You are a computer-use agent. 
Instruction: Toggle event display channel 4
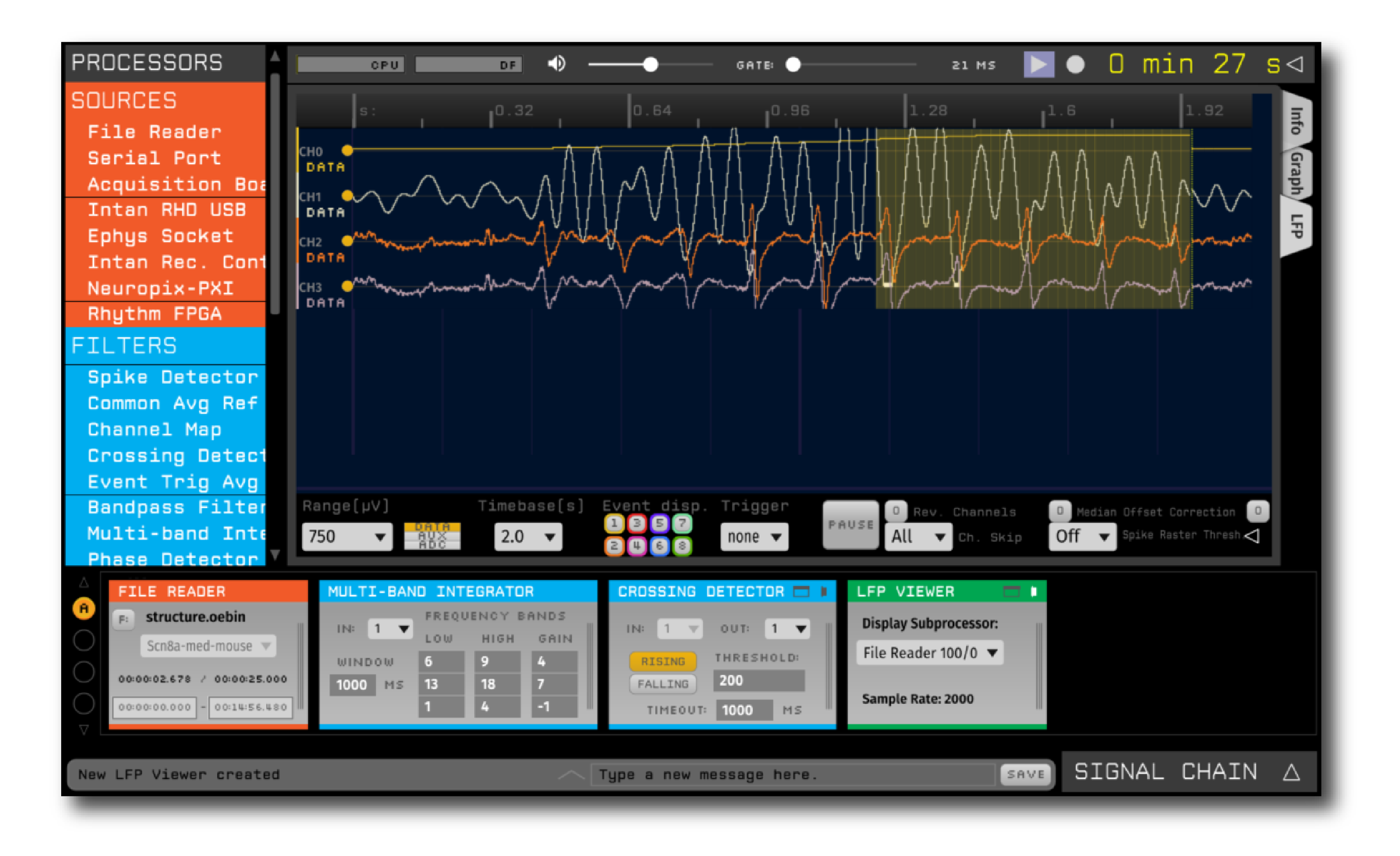tap(636, 546)
